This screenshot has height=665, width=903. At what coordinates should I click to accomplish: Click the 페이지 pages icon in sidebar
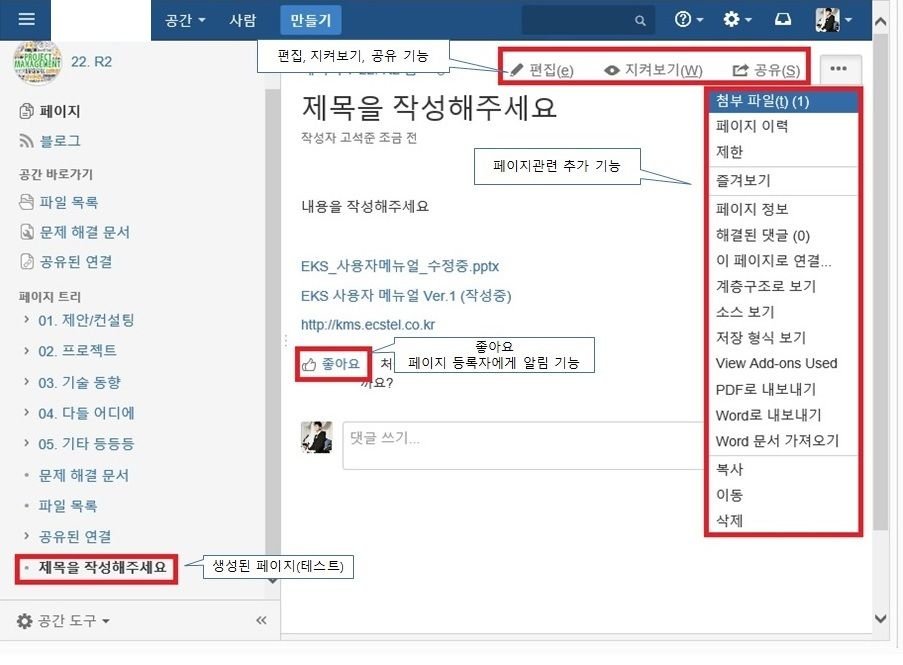[x=26, y=111]
